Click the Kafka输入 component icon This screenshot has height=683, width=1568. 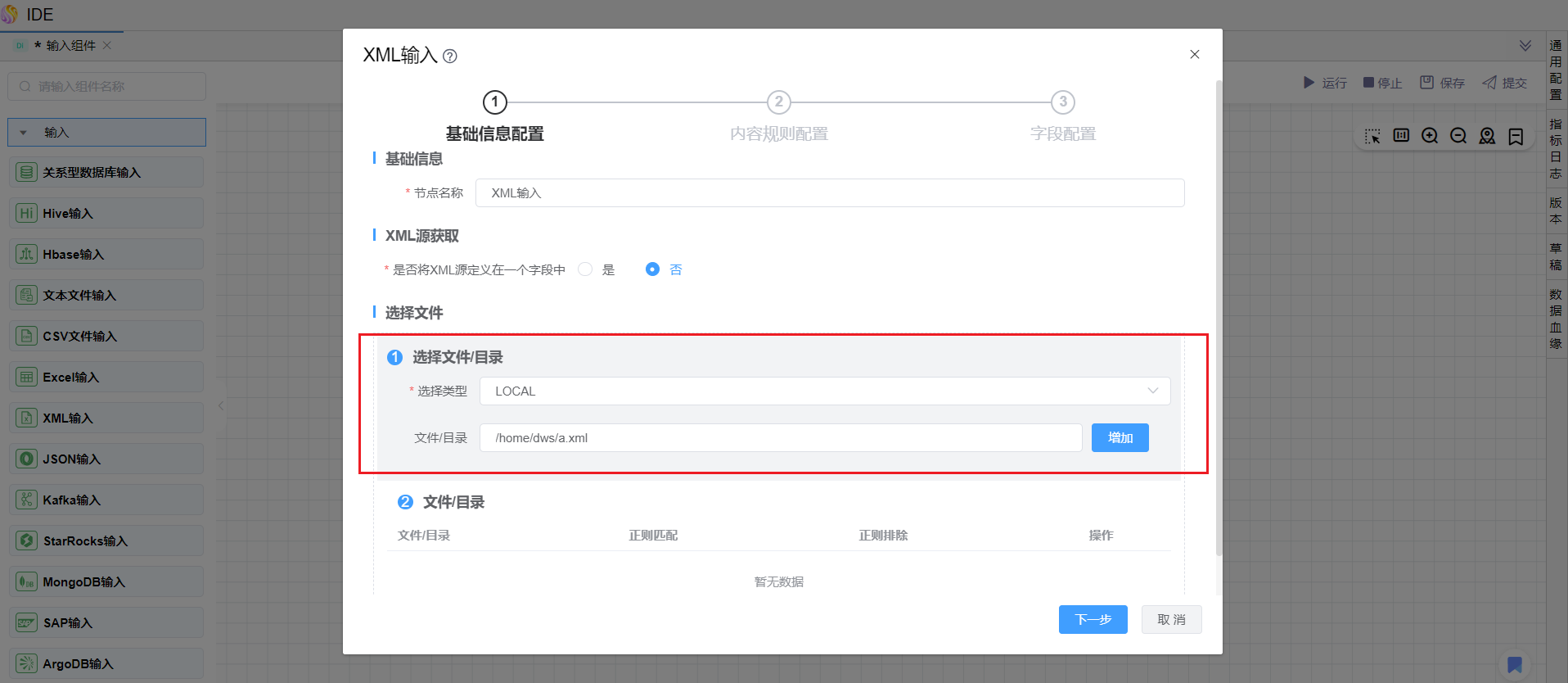tap(27, 500)
